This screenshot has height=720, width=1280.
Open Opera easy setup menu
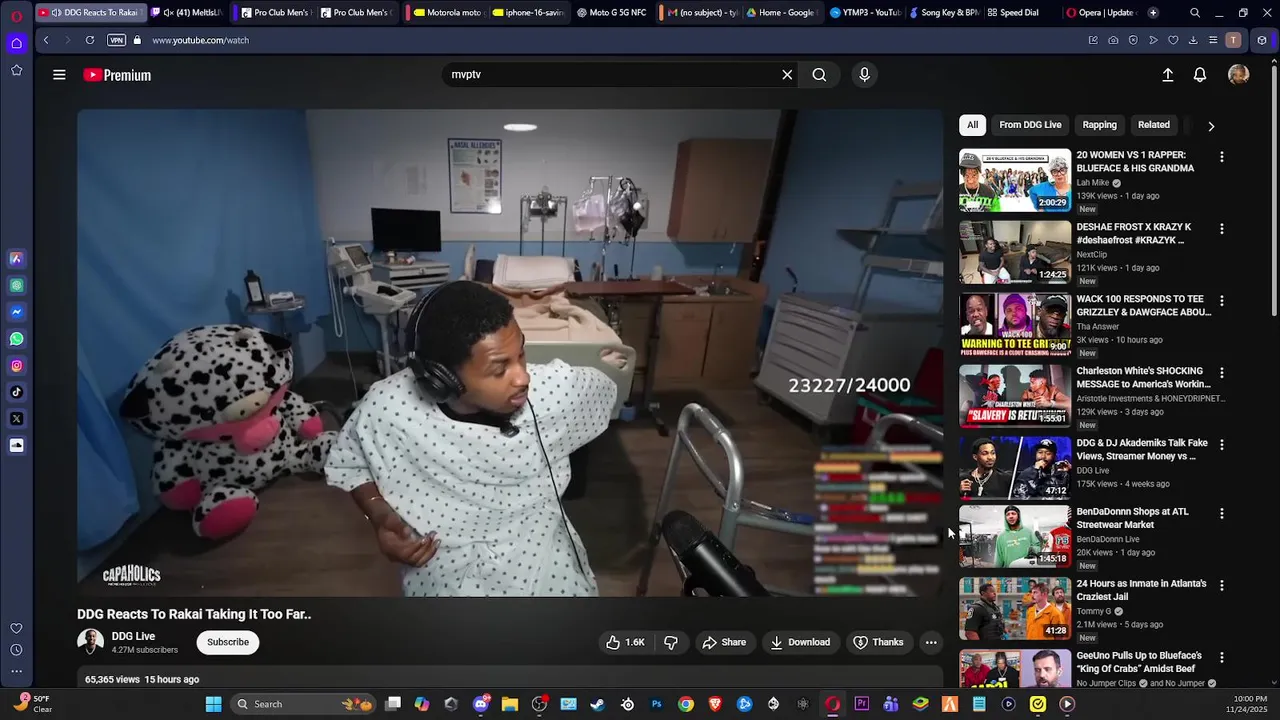[1213, 40]
